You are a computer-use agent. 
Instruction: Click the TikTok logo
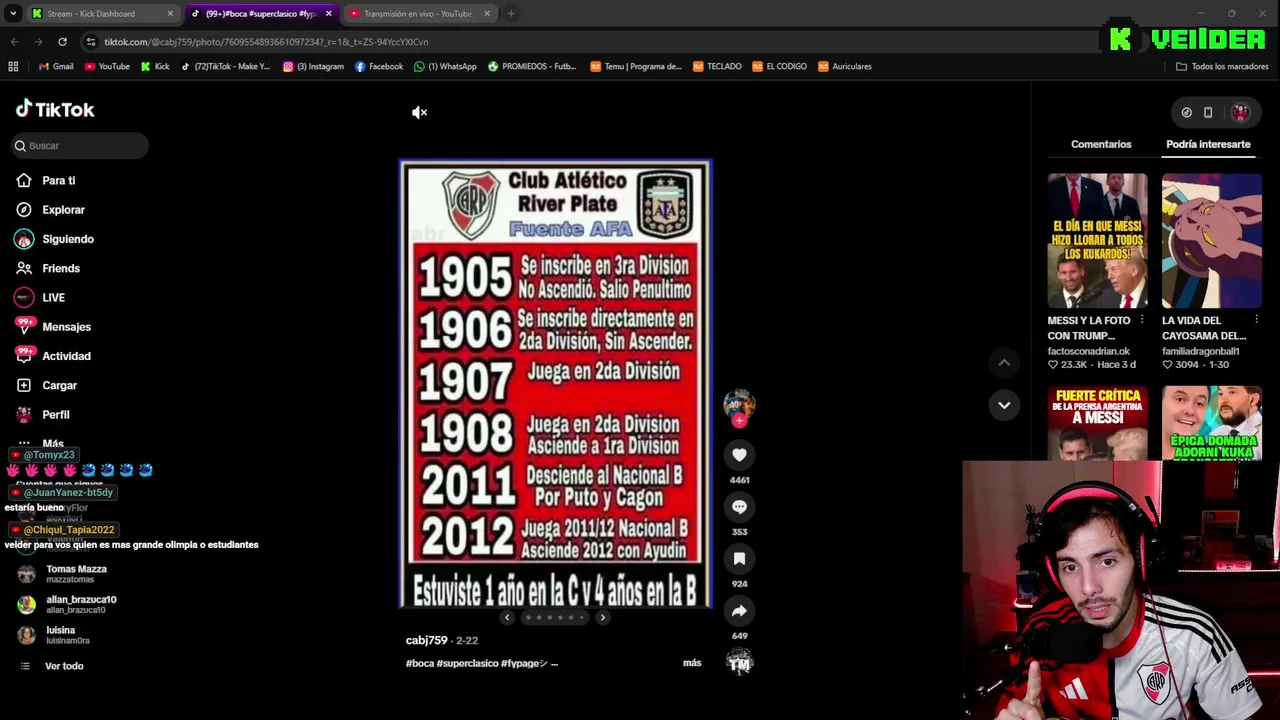(x=55, y=110)
